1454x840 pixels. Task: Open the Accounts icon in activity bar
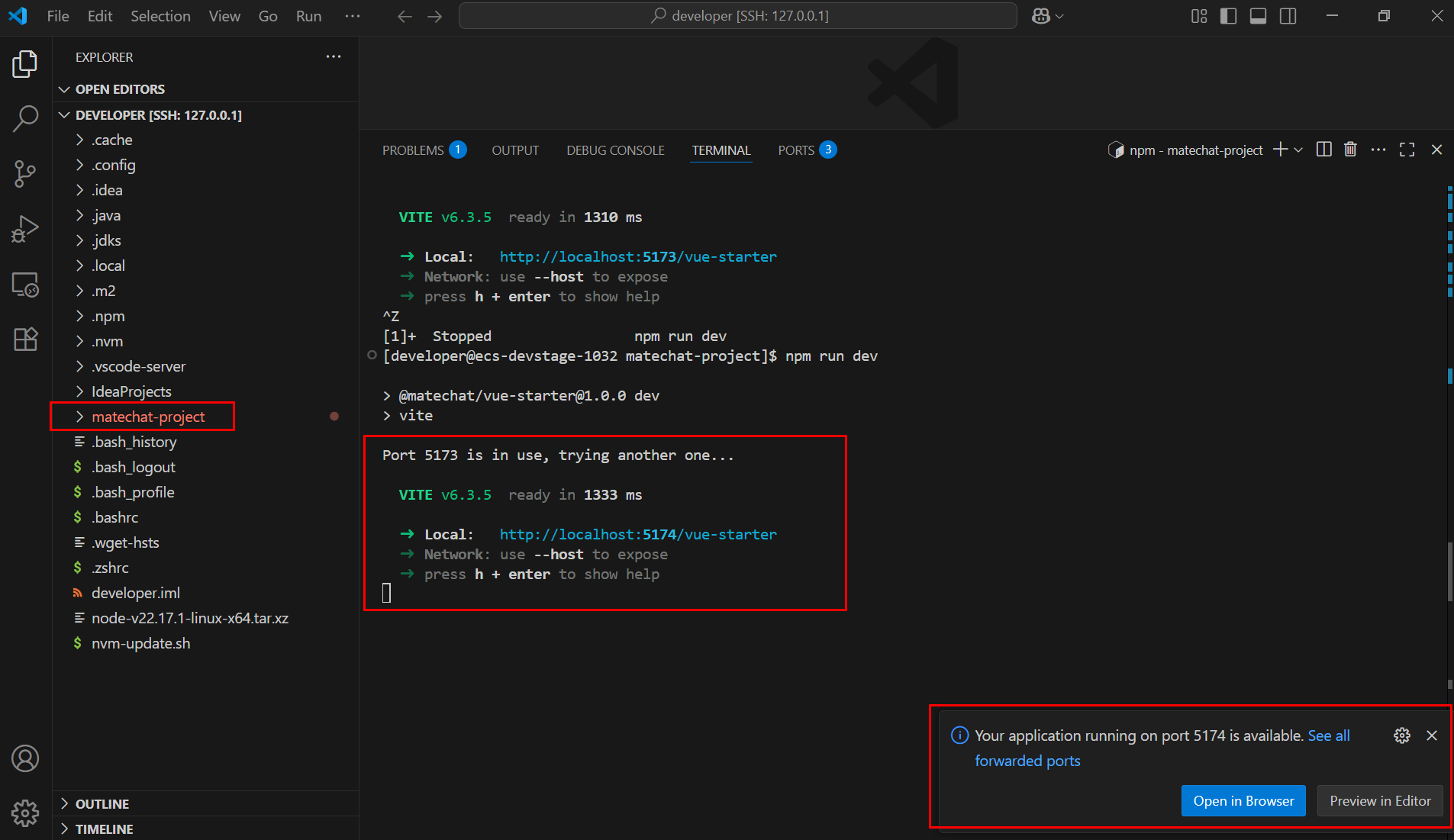(x=25, y=758)
